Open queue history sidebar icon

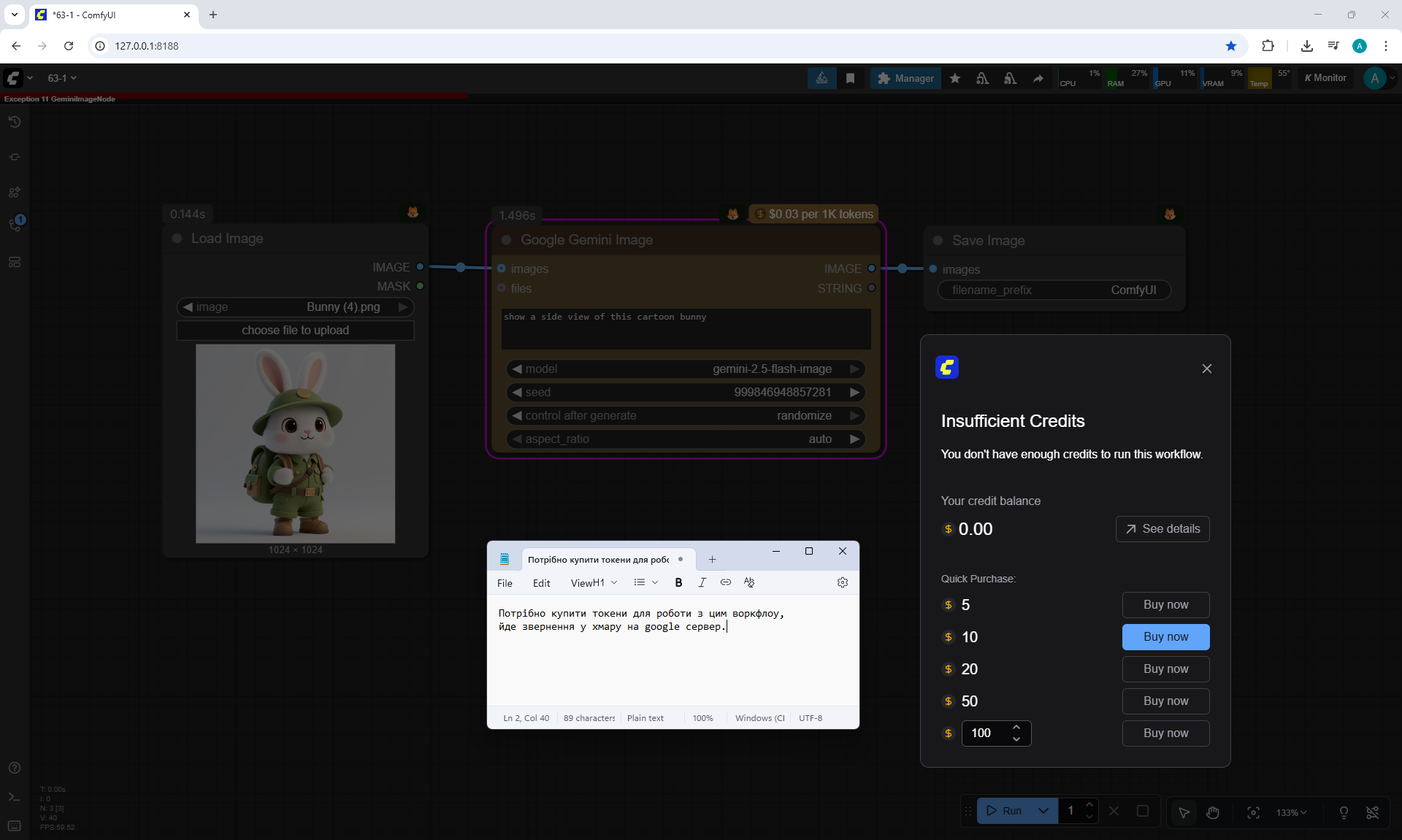point(15,122)
